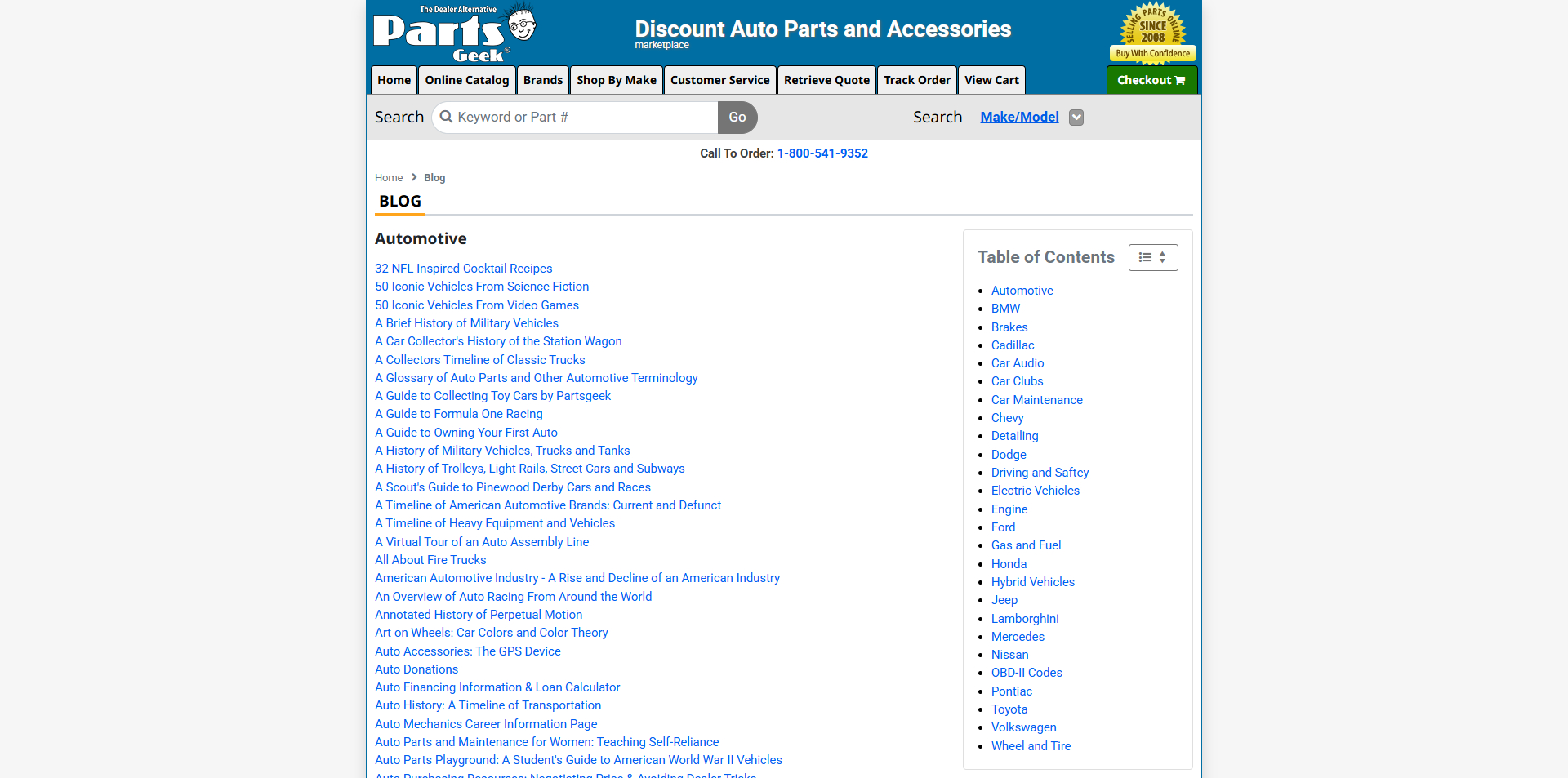Click the Selling Parts Since 2008 badge
1568x778 pixels.
[x=1152, y=33]
